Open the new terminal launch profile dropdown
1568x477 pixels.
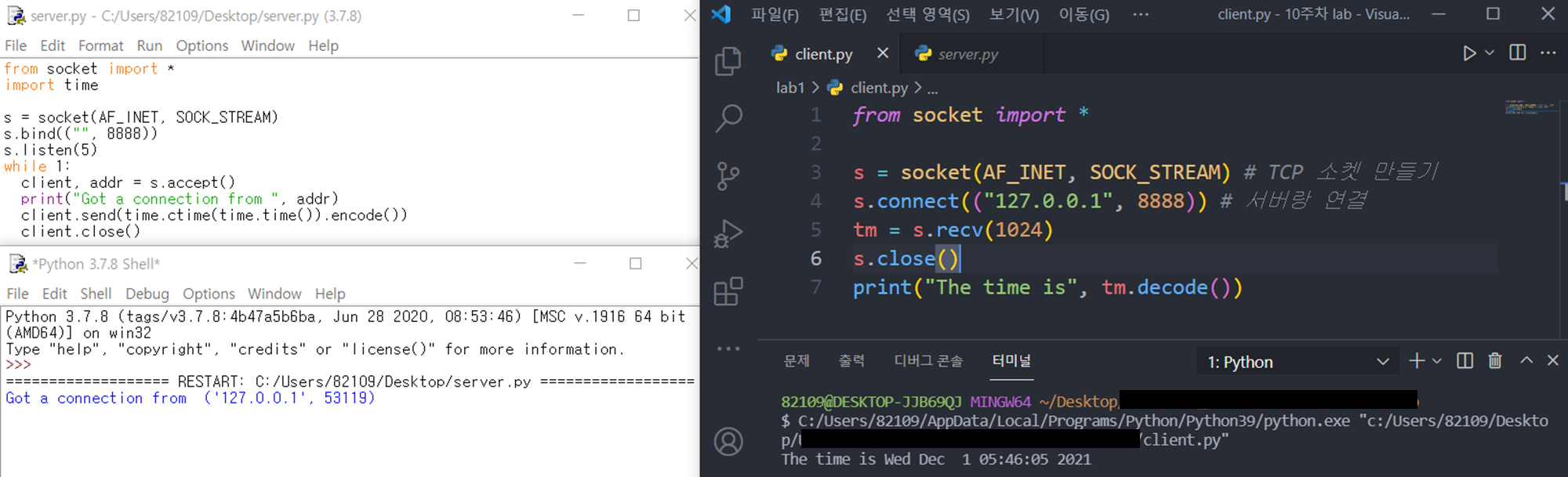pos(1436,361)
